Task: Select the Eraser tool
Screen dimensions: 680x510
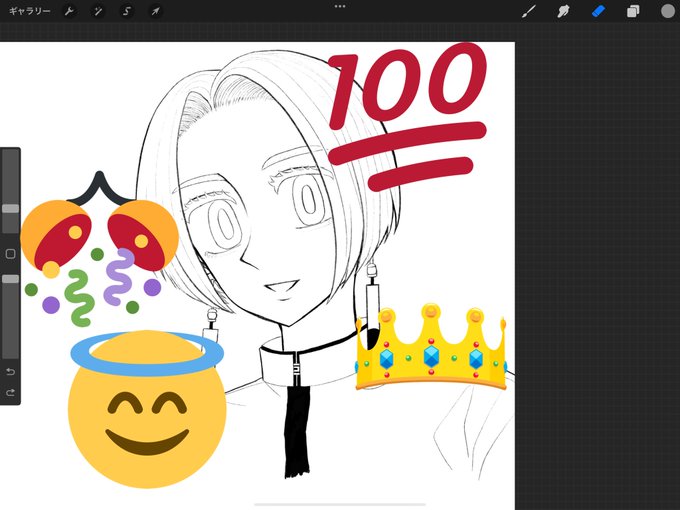Action: [598, 11]
